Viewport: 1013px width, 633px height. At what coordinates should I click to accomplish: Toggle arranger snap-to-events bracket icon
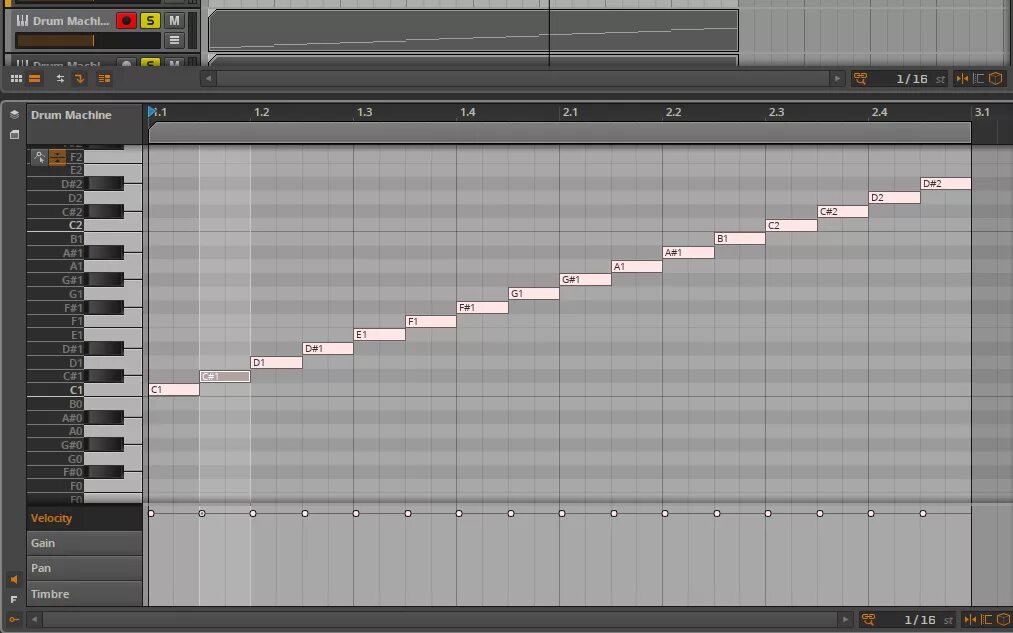[x=979, y=79]
